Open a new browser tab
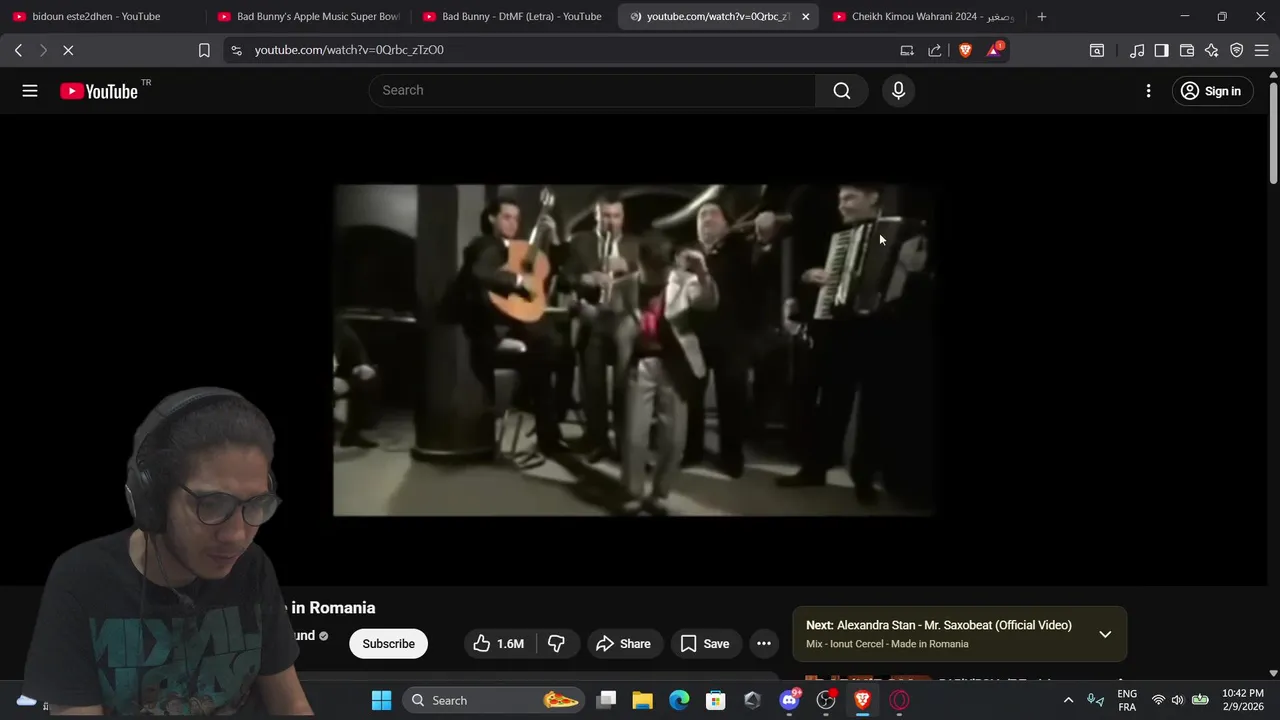The width and height of the screenshot is (1280, 720). (1042, 17)
